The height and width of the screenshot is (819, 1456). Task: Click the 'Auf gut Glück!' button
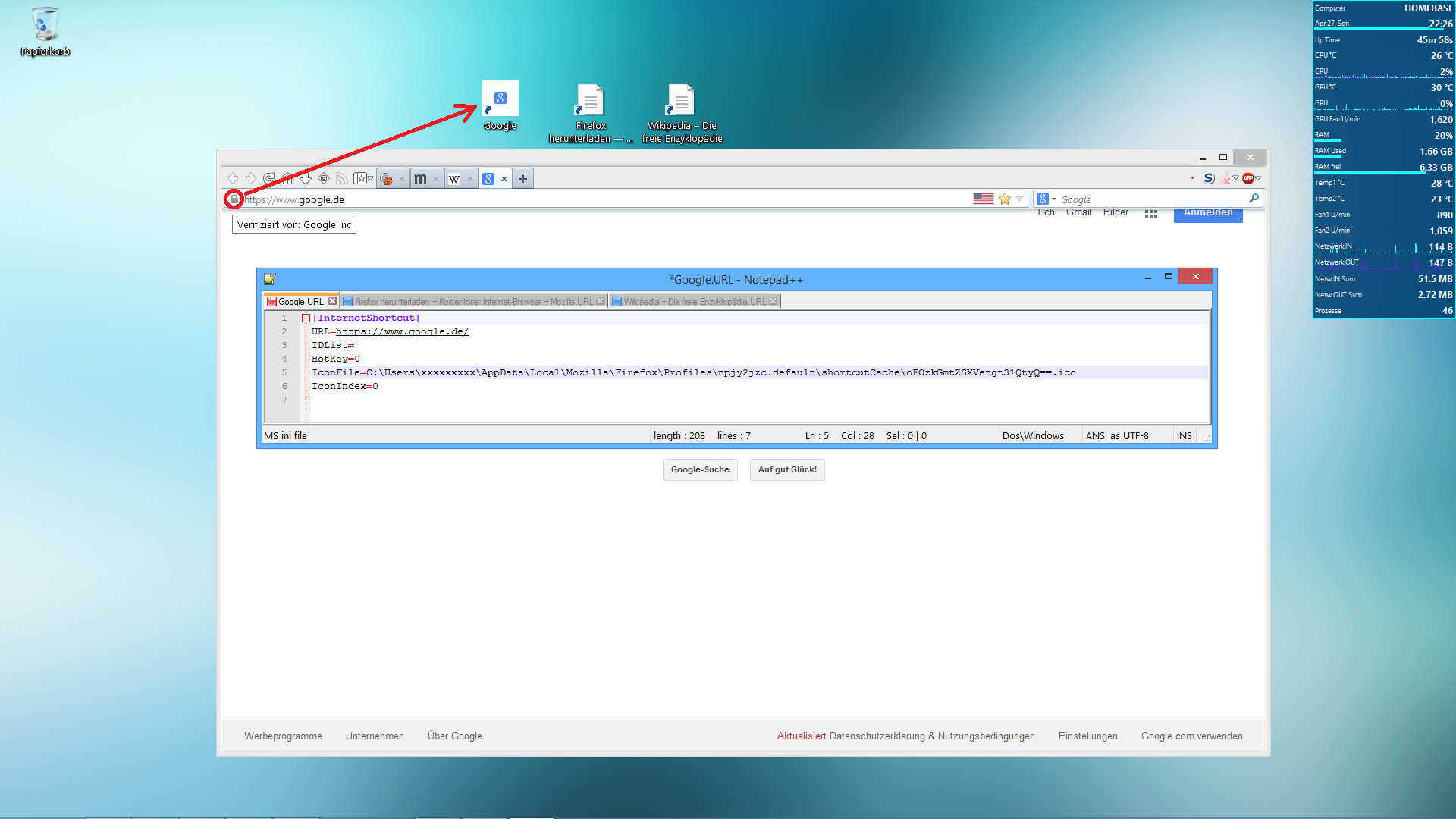(x=787, y=469)
